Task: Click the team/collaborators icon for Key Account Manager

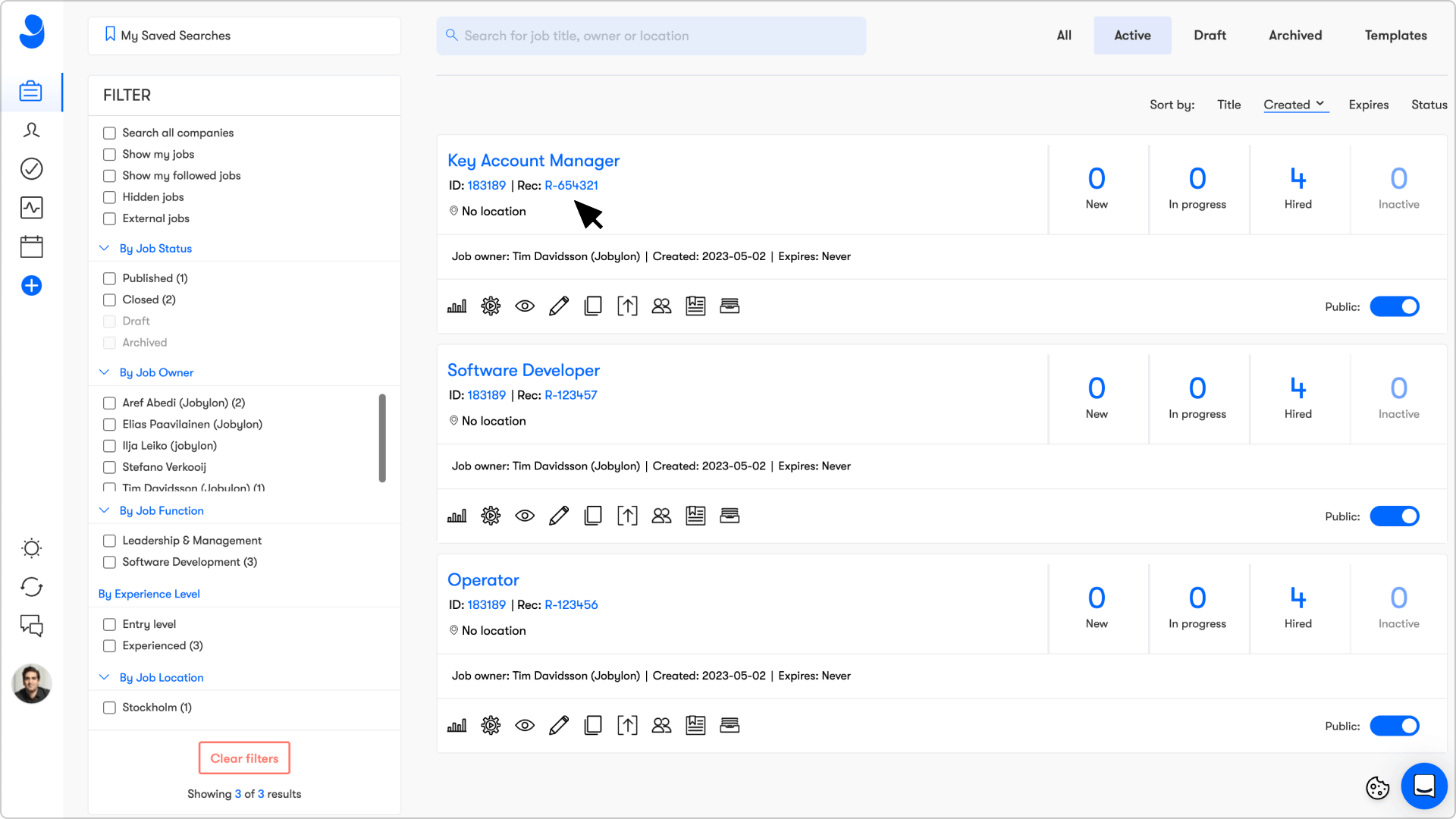Action: click(x=661, y=306)
